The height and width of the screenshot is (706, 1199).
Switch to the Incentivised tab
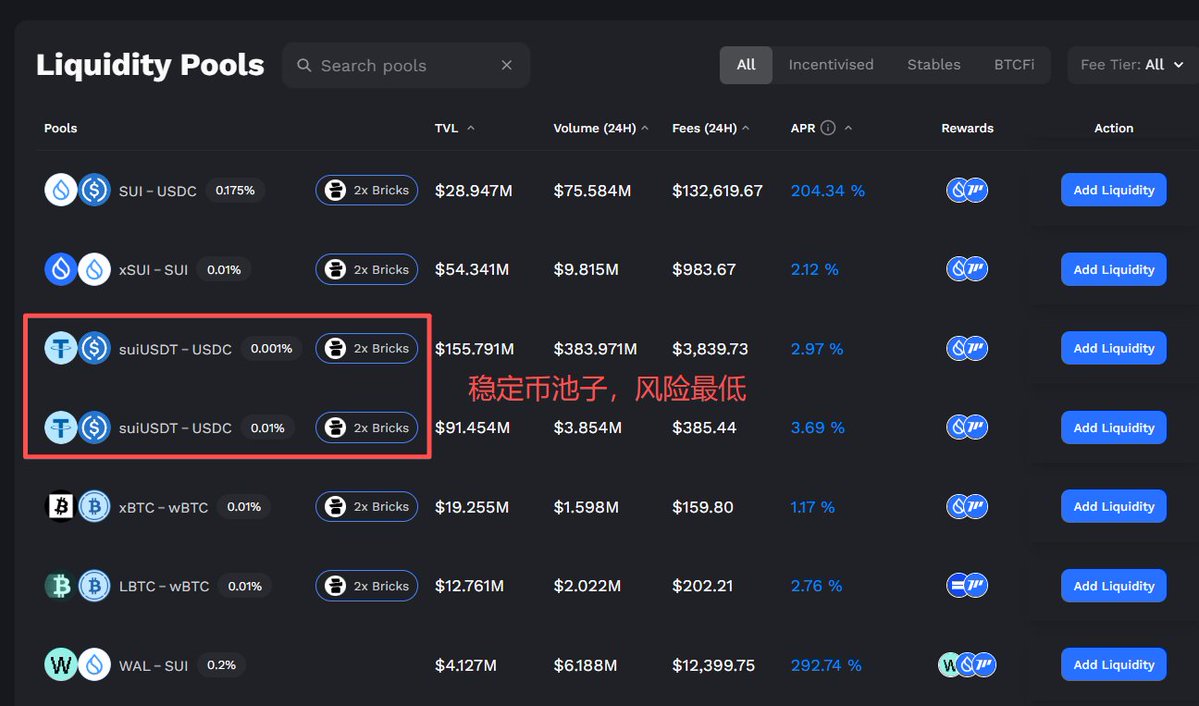[831, 65]
